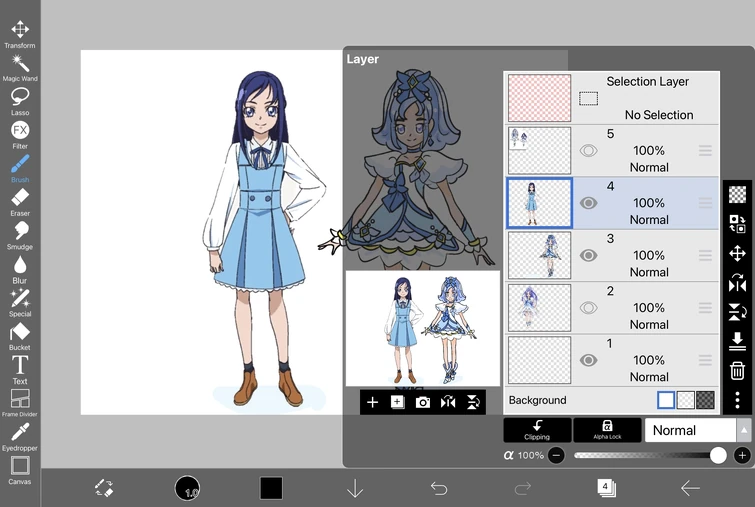Flip layer horizontally from right strip
This screenshot has height=507, width=755.
[x=737, y=283]
